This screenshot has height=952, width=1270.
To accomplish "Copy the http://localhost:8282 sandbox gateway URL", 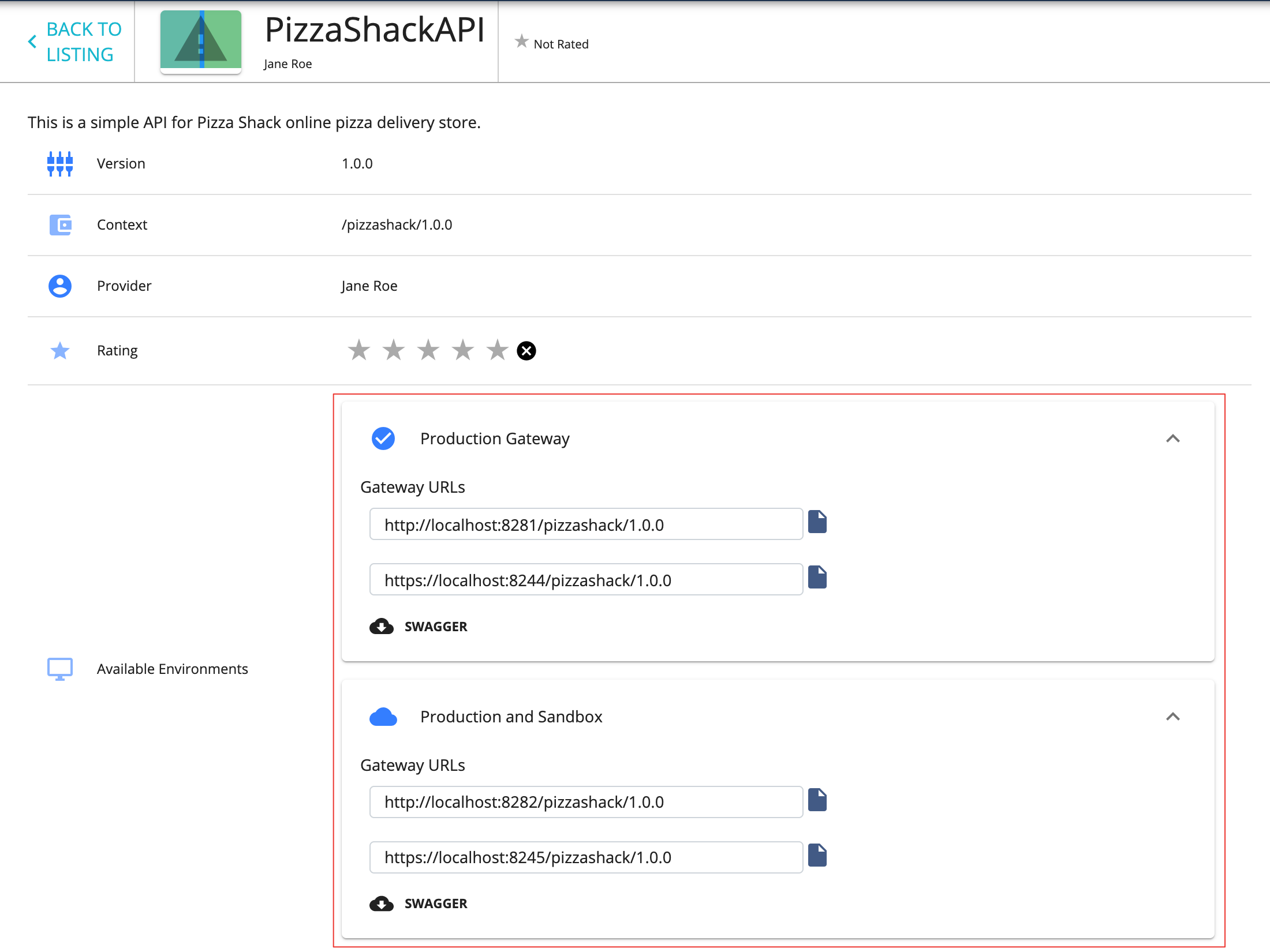I will 819,800.
